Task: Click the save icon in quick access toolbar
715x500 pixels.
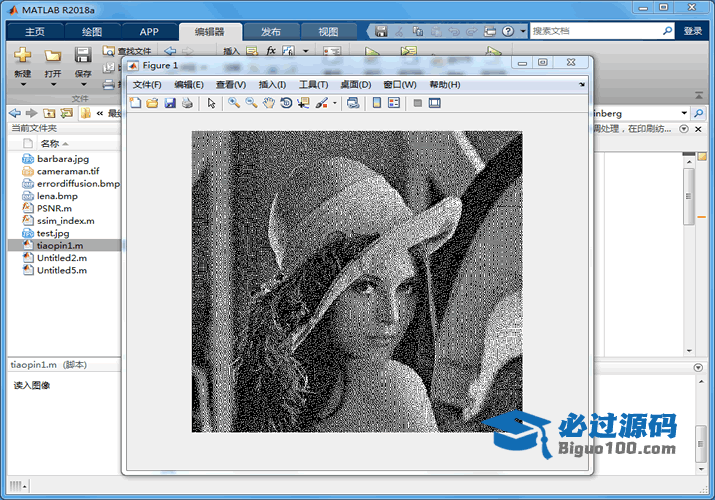Action: coord(381,31)
